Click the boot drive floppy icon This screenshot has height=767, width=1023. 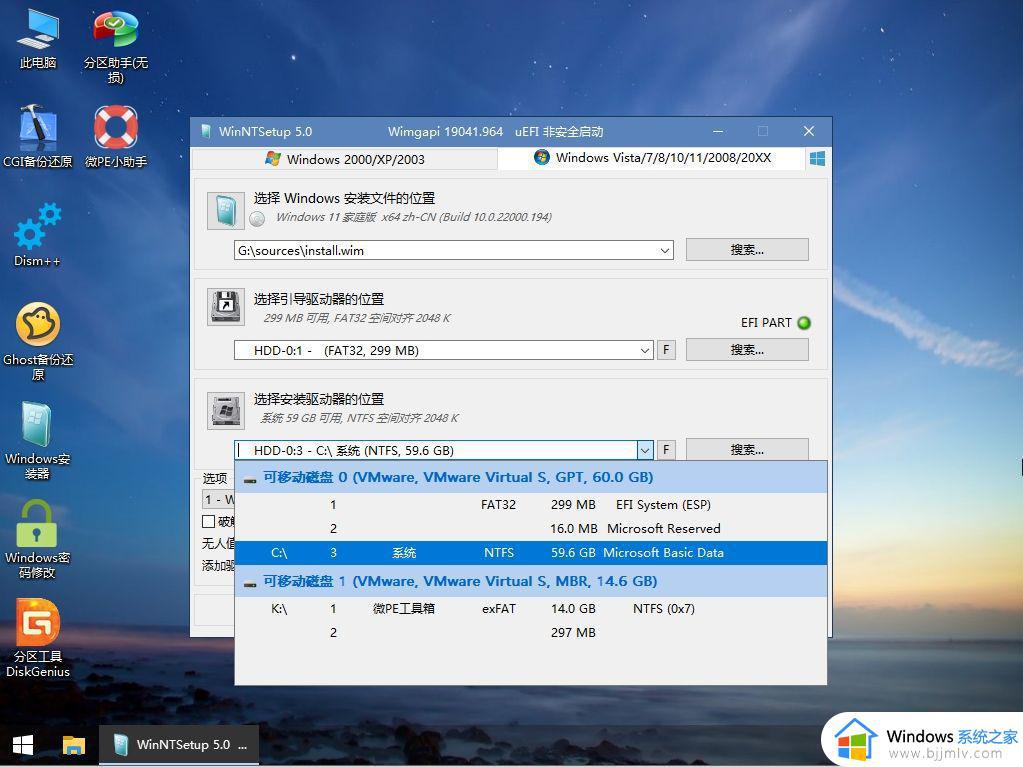coord(226,307)
